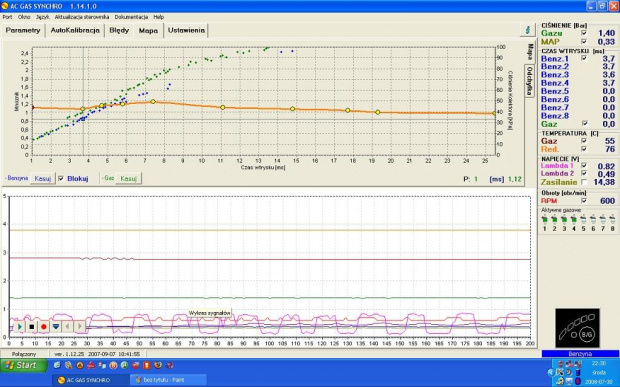This screenshot has width=620, height=387.
Task: Toggle the Gazu pressure checkbox
Action: pyautogui.click(x=584, y=33)
